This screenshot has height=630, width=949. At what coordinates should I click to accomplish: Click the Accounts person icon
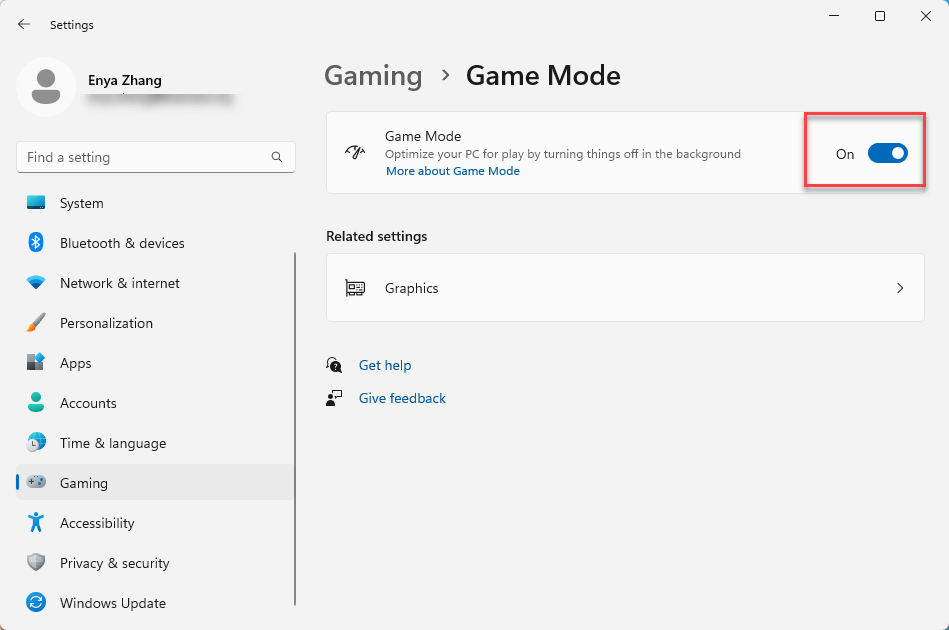coord(36,403)
